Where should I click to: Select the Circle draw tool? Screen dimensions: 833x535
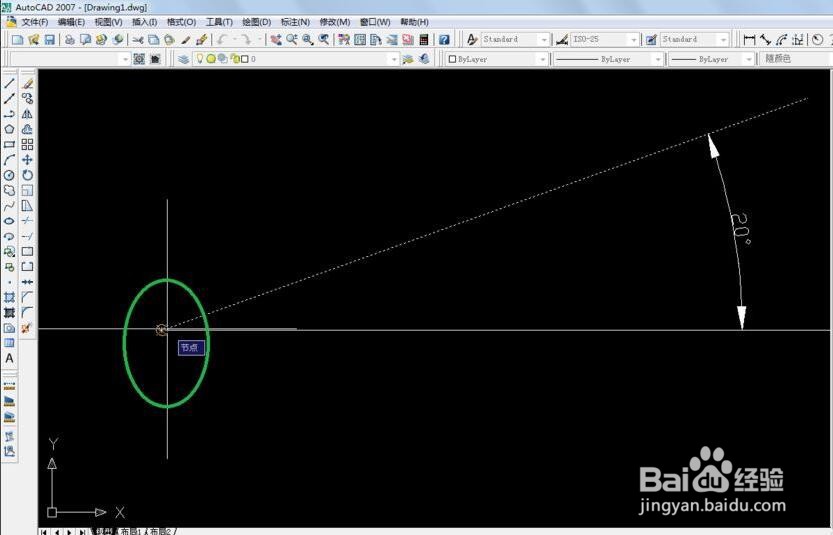[x=9, y=175]
